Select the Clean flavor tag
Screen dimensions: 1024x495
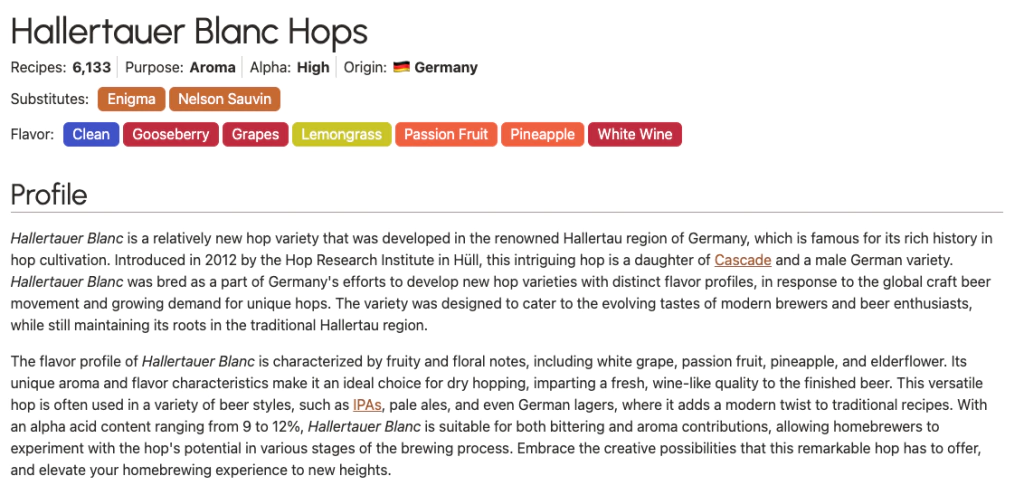pyautogui.click(x=91, y=134)
